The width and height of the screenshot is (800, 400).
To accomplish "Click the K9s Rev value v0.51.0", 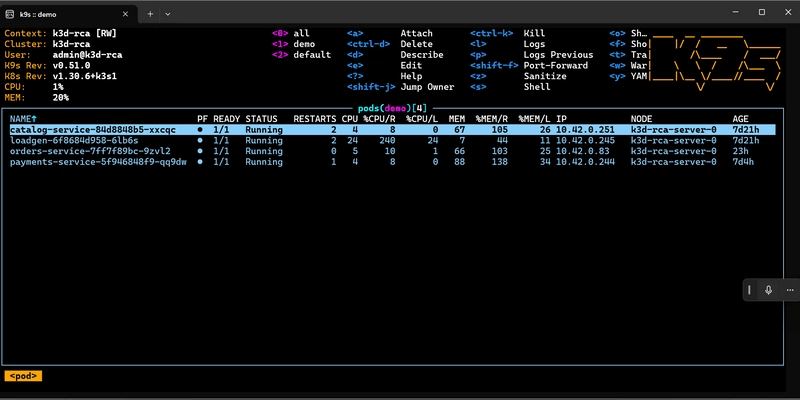I will (x=71, y=65).
